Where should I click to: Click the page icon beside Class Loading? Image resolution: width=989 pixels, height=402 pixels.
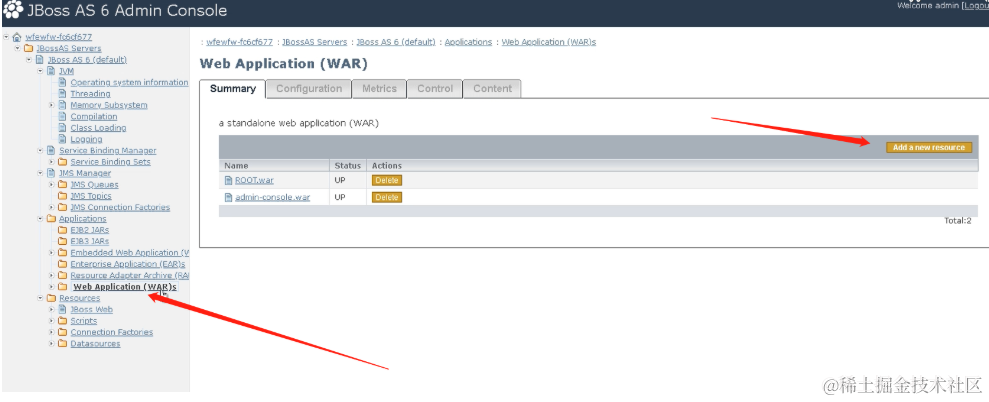coord(62,128)
